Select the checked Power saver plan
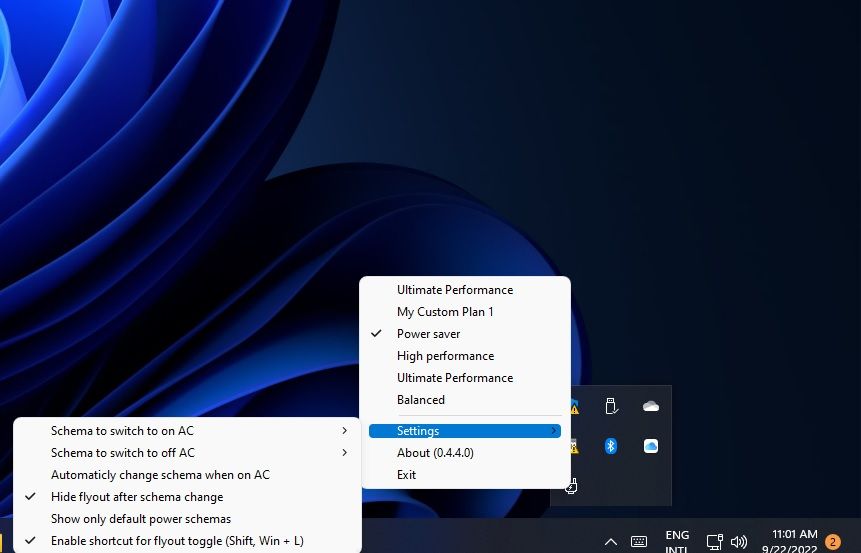The height and width of the screenshot is (553, 861). click(465, 333)
